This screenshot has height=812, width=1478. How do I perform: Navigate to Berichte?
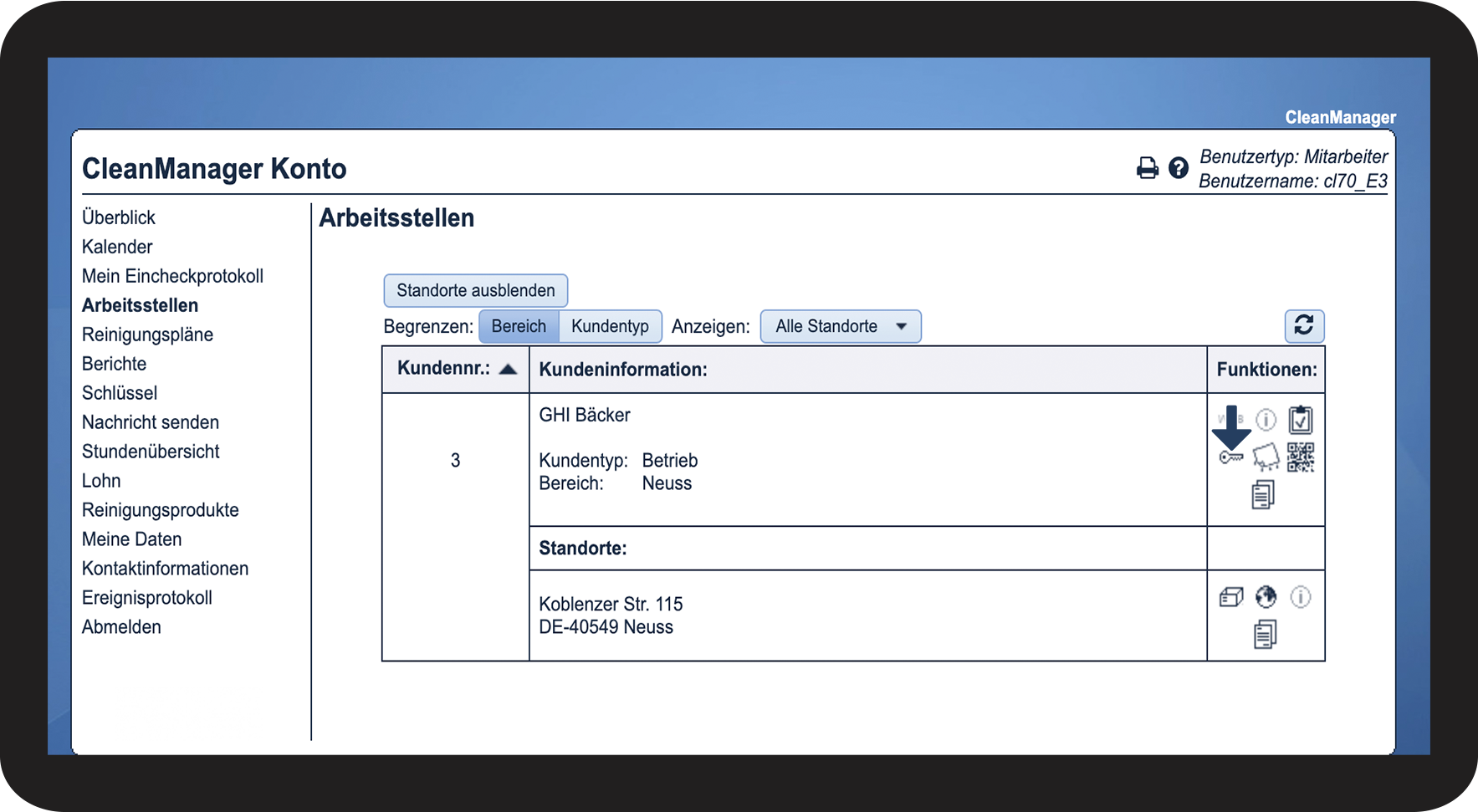[114, 364]
